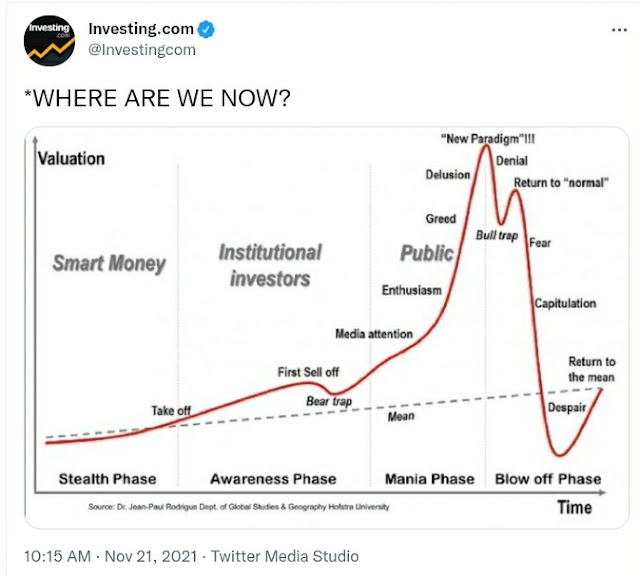The width and height of the screenshot is (640, 577).
Task: Click the Smart Money text in chart
Action: tap(109, 263)
